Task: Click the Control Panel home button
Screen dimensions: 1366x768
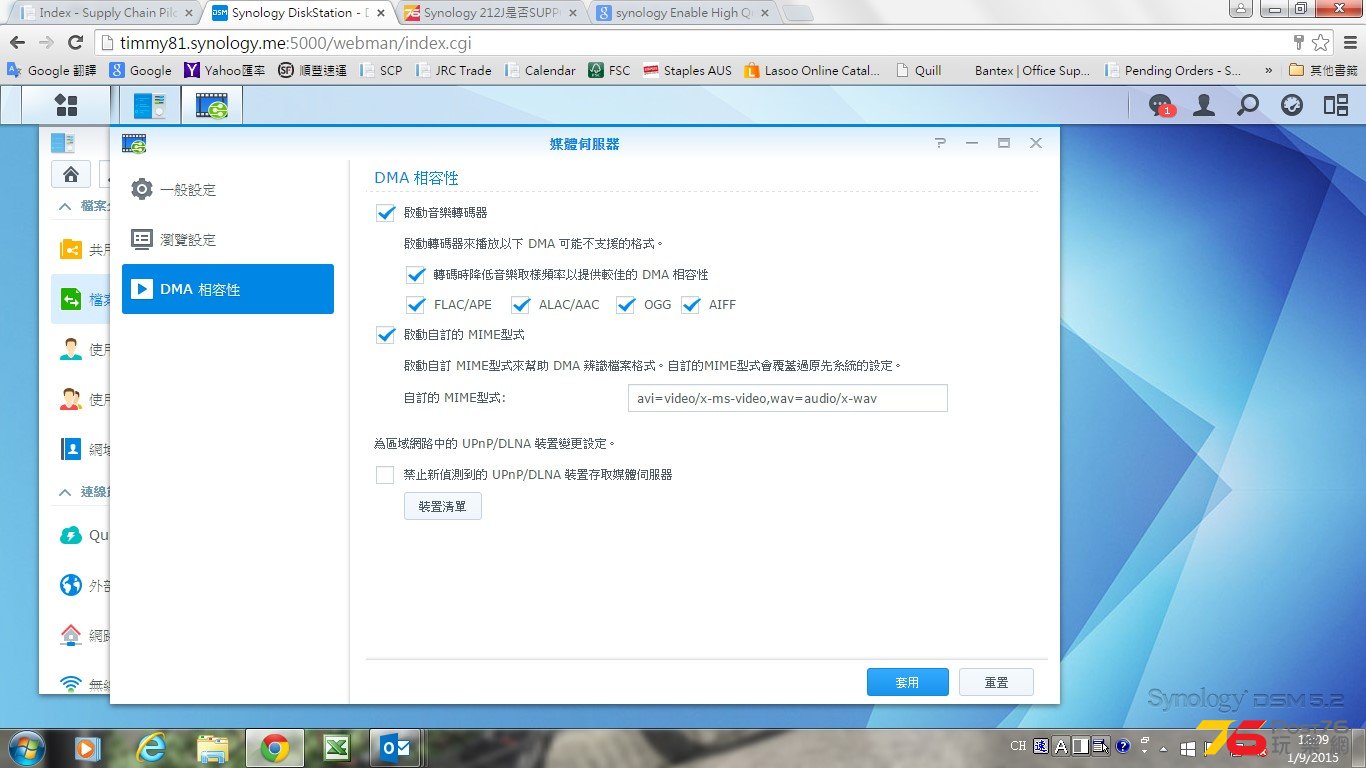Action: coord(71,174)
